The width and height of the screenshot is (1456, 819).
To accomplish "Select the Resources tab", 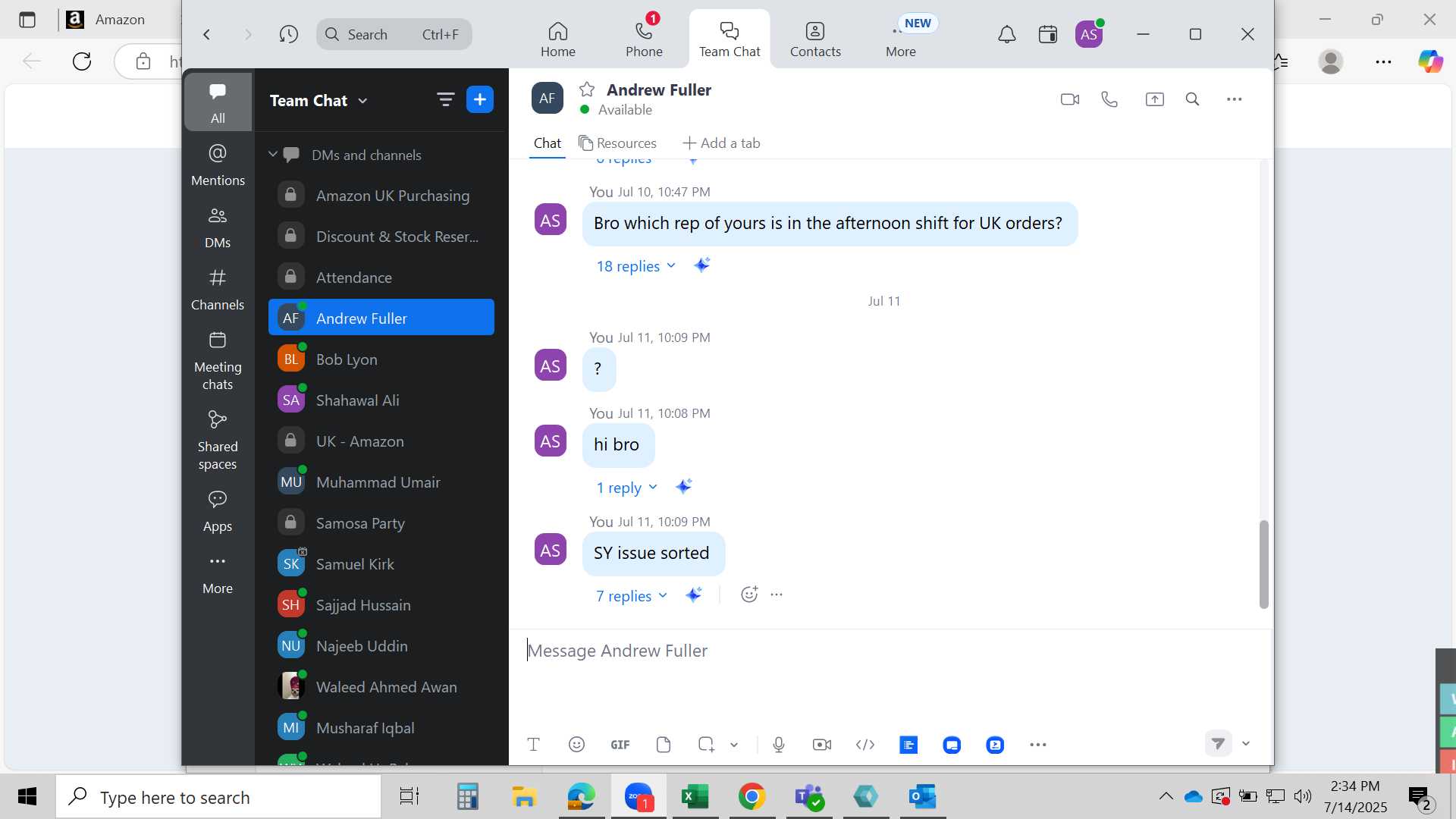I will 617,143.
